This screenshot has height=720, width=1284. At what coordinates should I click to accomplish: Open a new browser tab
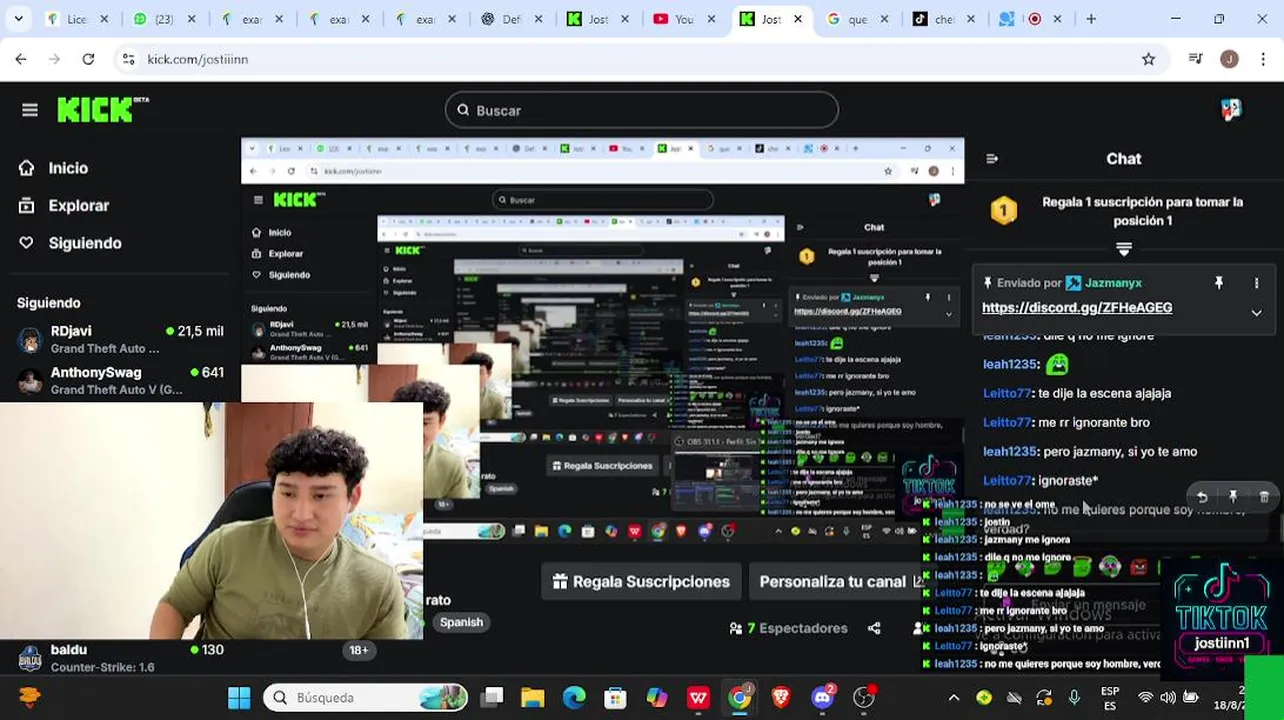(1091, 19)
